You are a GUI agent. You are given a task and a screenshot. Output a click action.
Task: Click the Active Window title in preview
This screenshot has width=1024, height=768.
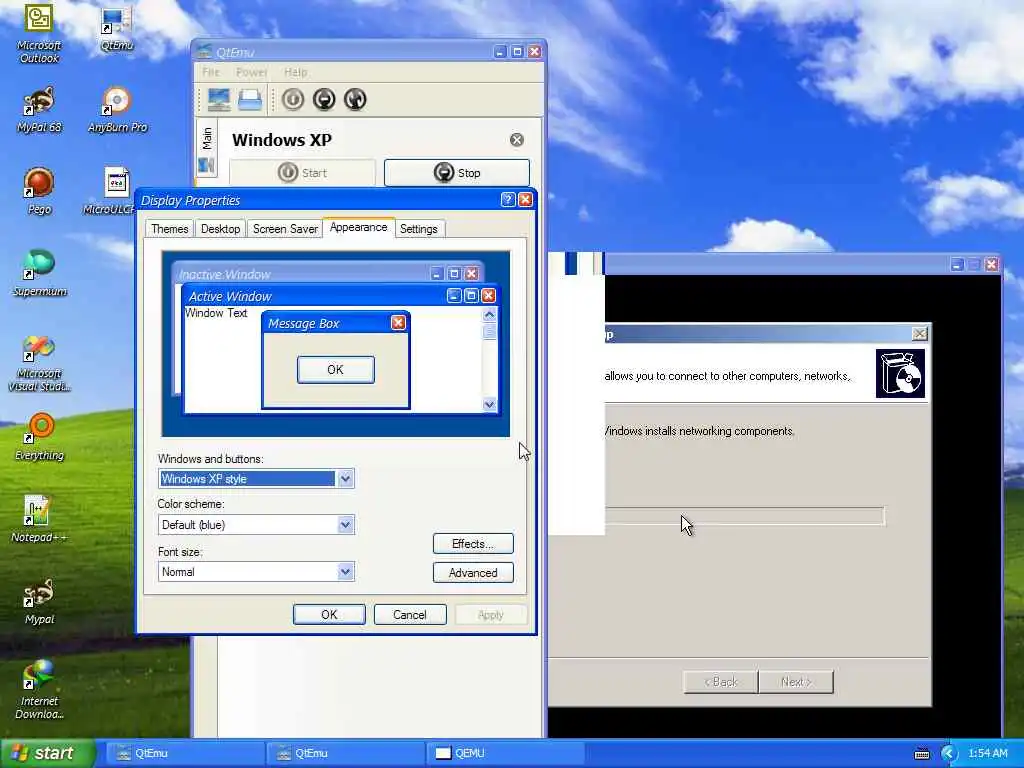click(230, 296)
